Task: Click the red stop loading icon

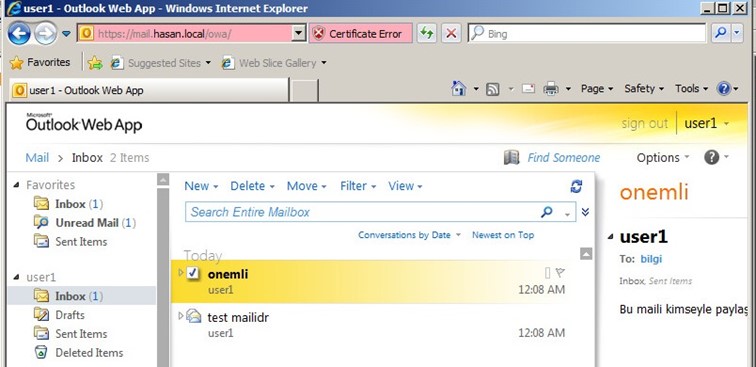Action: coord(451,34)
